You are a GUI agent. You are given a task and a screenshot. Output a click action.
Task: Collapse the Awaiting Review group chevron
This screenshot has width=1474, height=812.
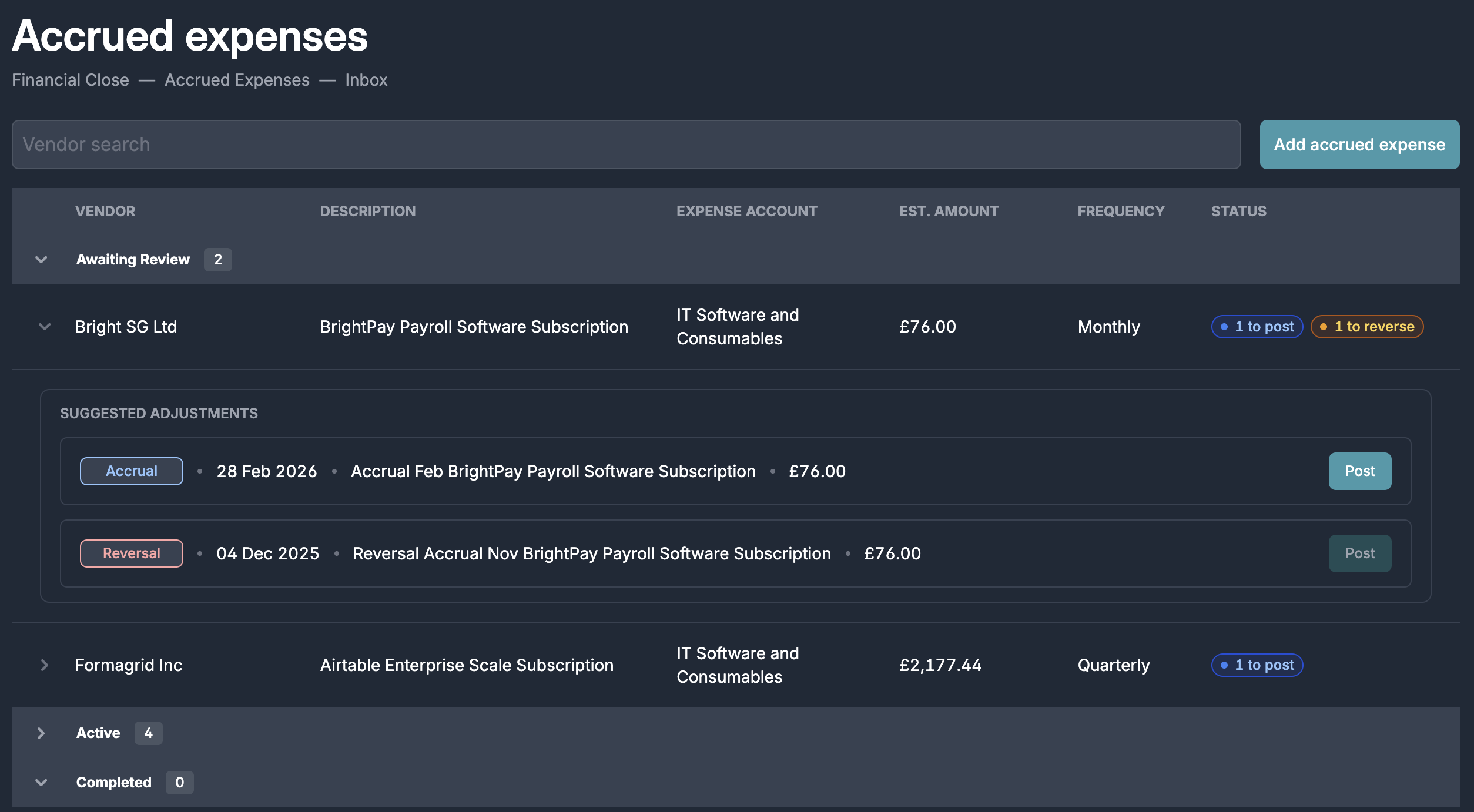click(x=41, y=259)
